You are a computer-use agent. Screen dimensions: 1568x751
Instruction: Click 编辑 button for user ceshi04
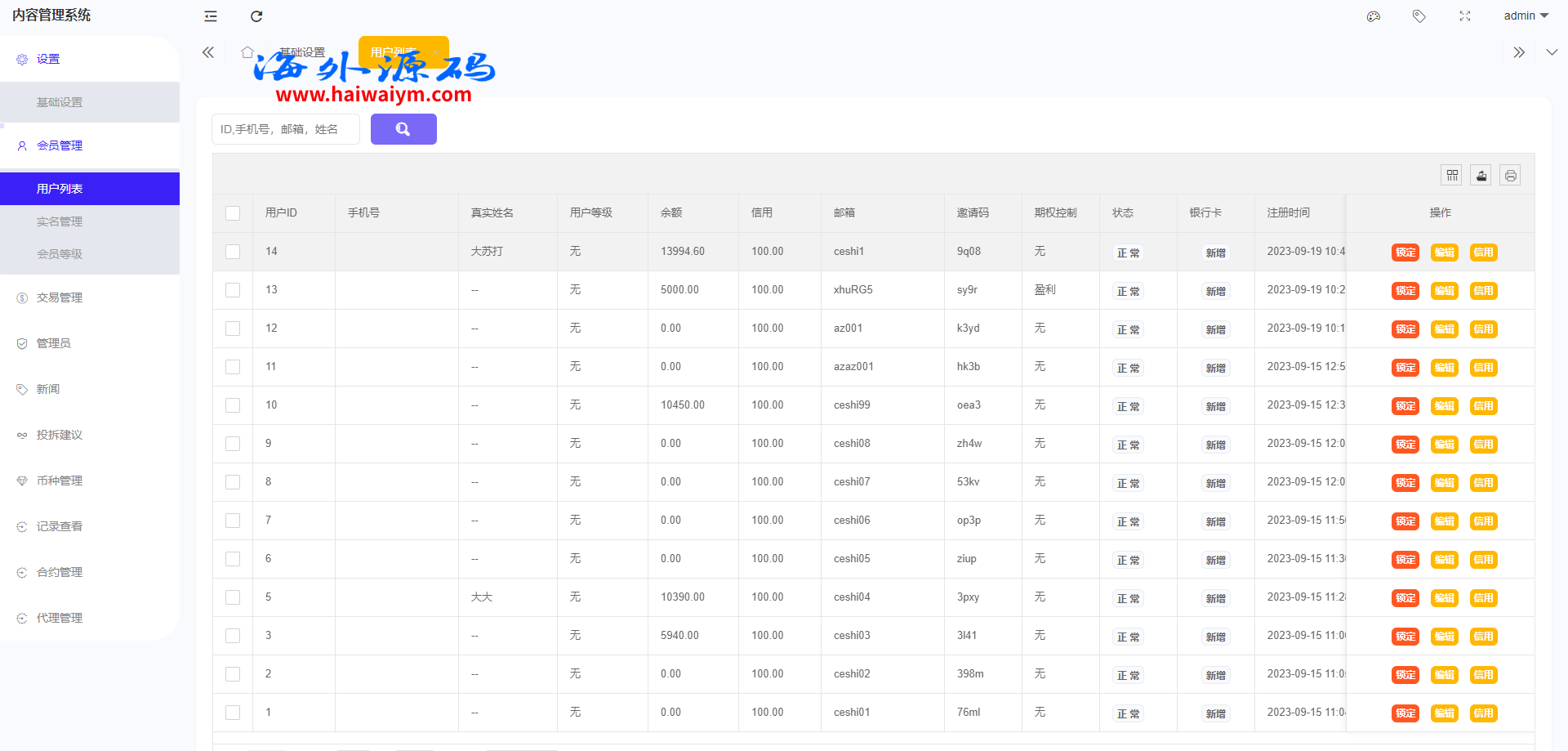pyautogui.click(x=1444, y=598)
